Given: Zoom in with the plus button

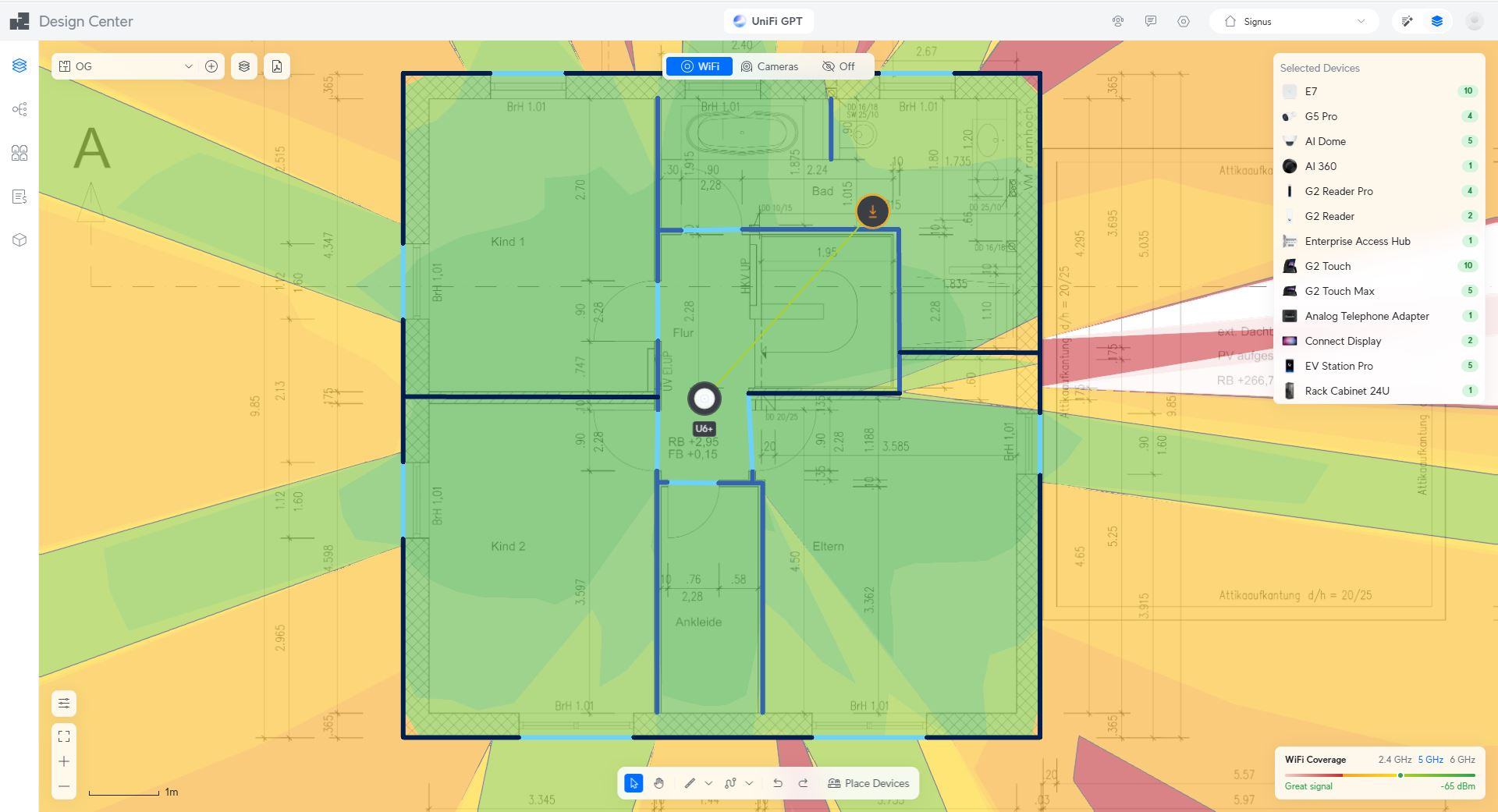Looking at the screenshot, I should 64,761.
